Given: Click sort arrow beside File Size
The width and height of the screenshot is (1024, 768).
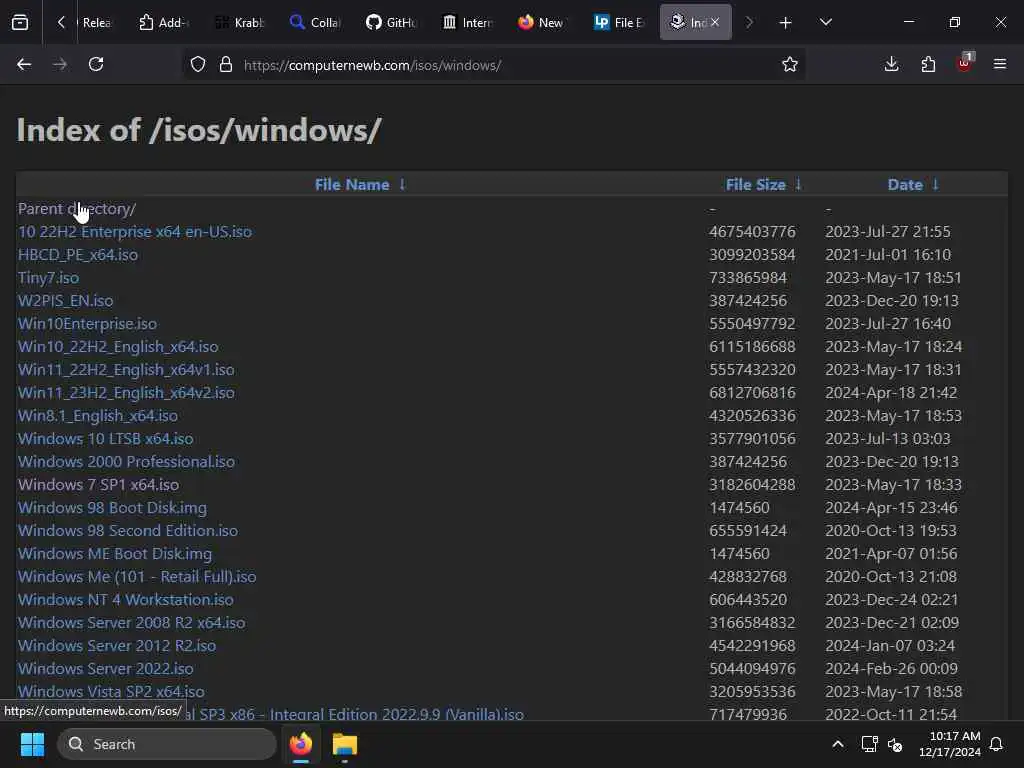Looking at the screenshot, I should click(798, 185).
